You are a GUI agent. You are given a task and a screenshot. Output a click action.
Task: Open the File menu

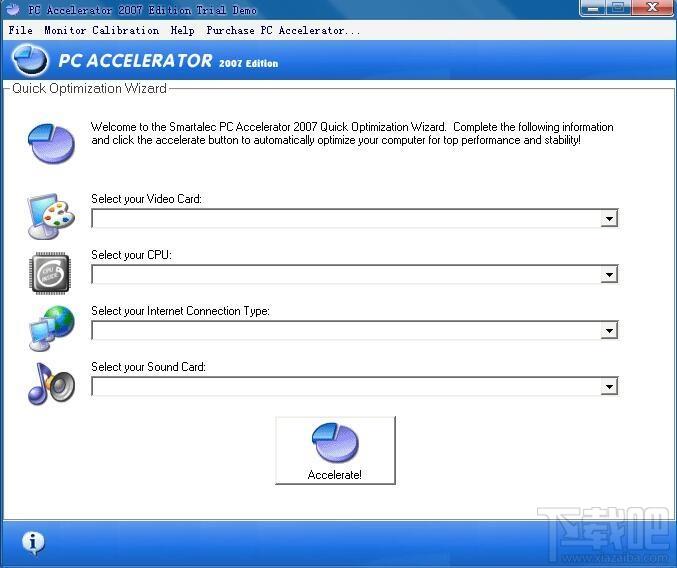[x=21, y=30]
